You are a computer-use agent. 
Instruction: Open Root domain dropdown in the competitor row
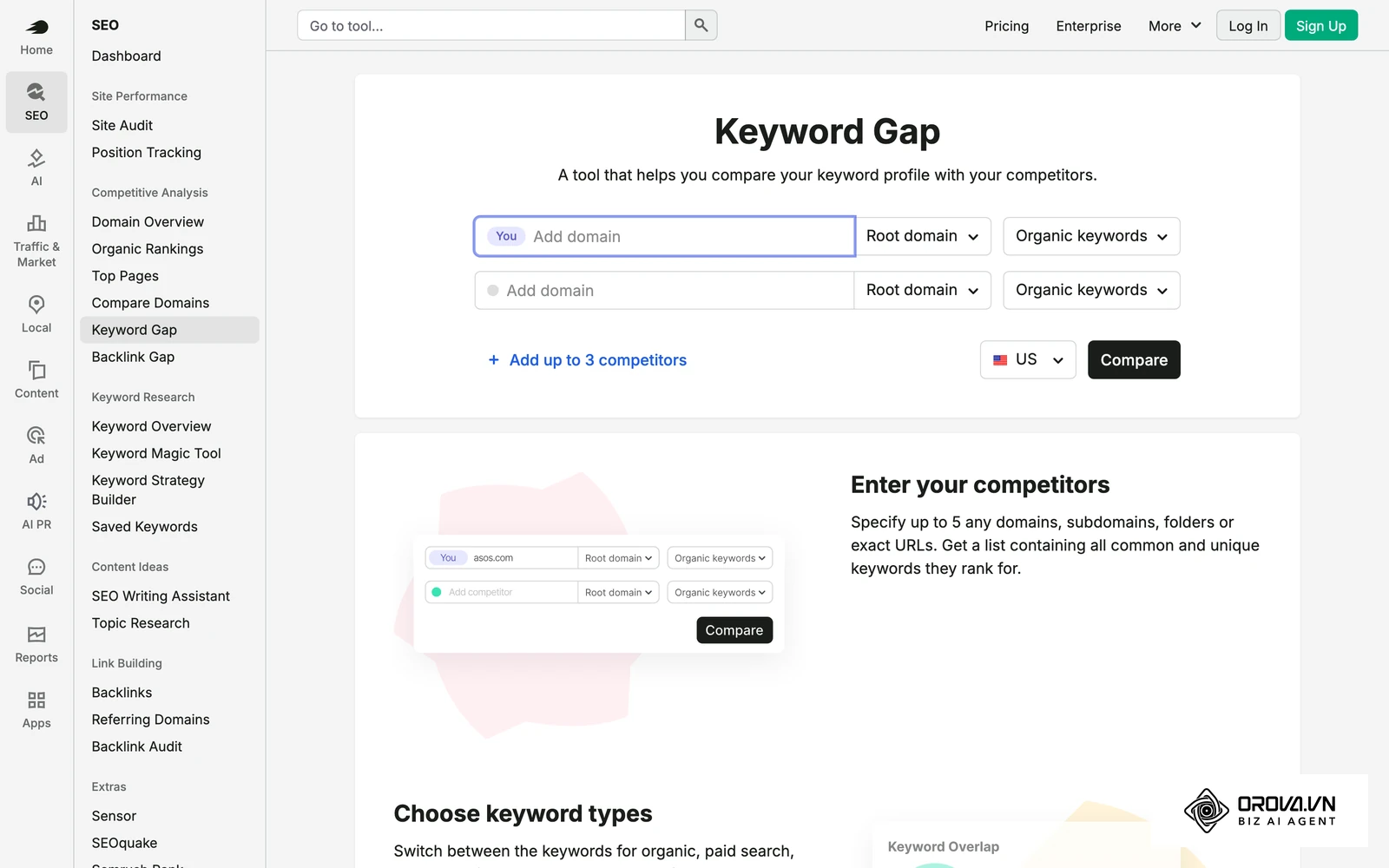coord(923,290)
